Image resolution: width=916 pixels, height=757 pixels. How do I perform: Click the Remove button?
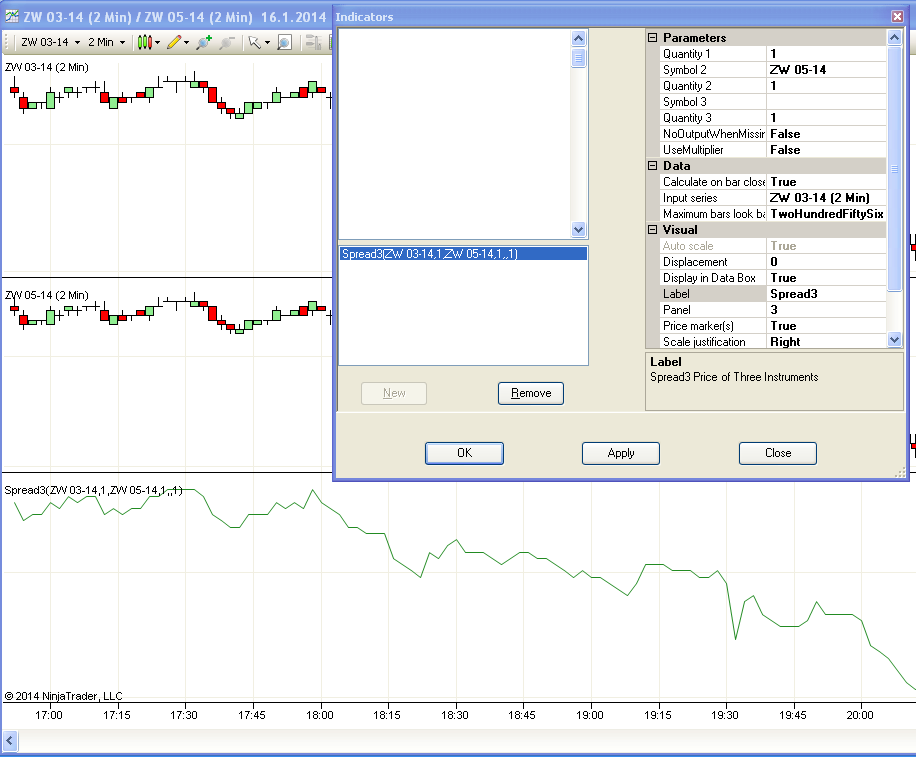click(x=530, y=393)
